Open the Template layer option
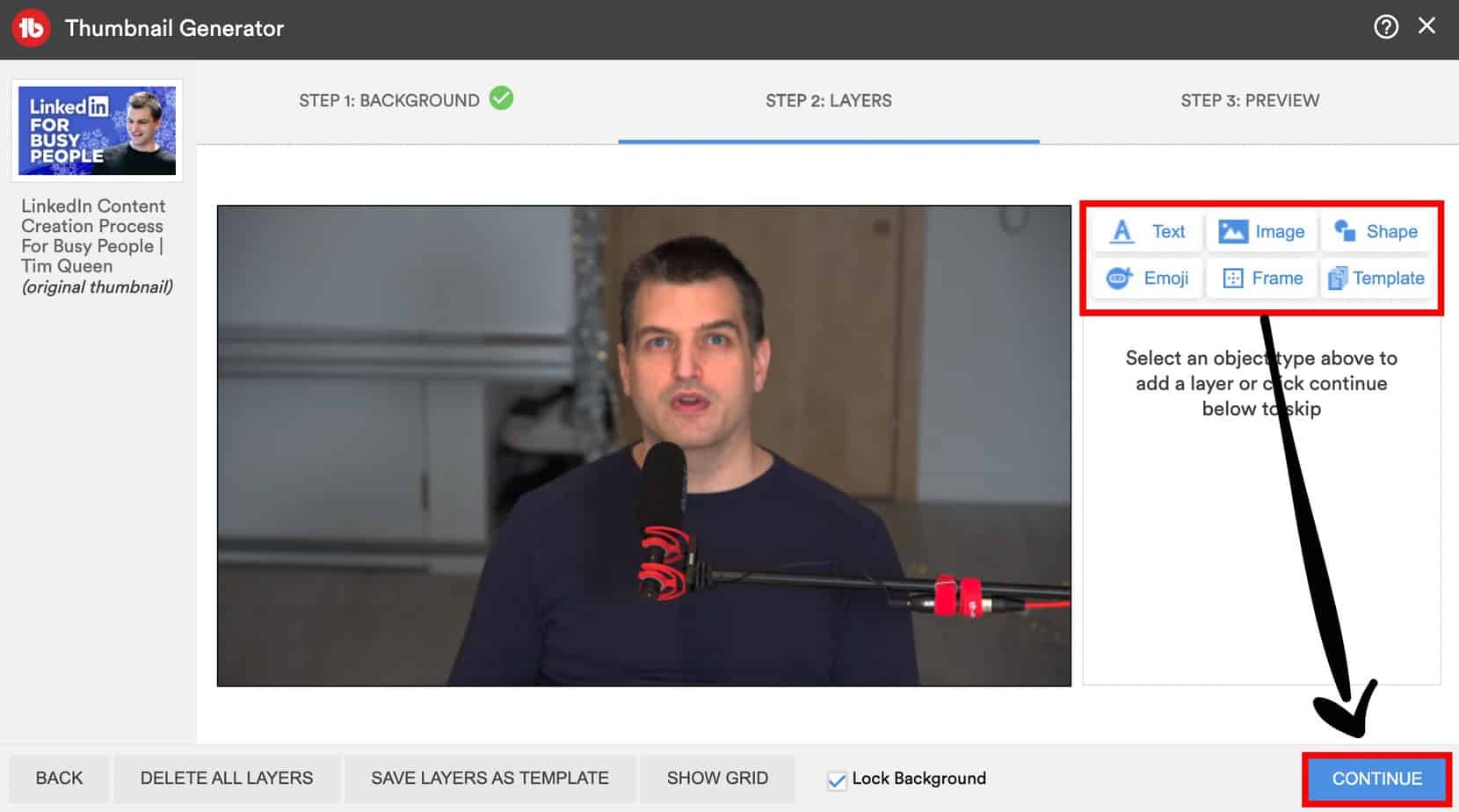 (1376, 279)
